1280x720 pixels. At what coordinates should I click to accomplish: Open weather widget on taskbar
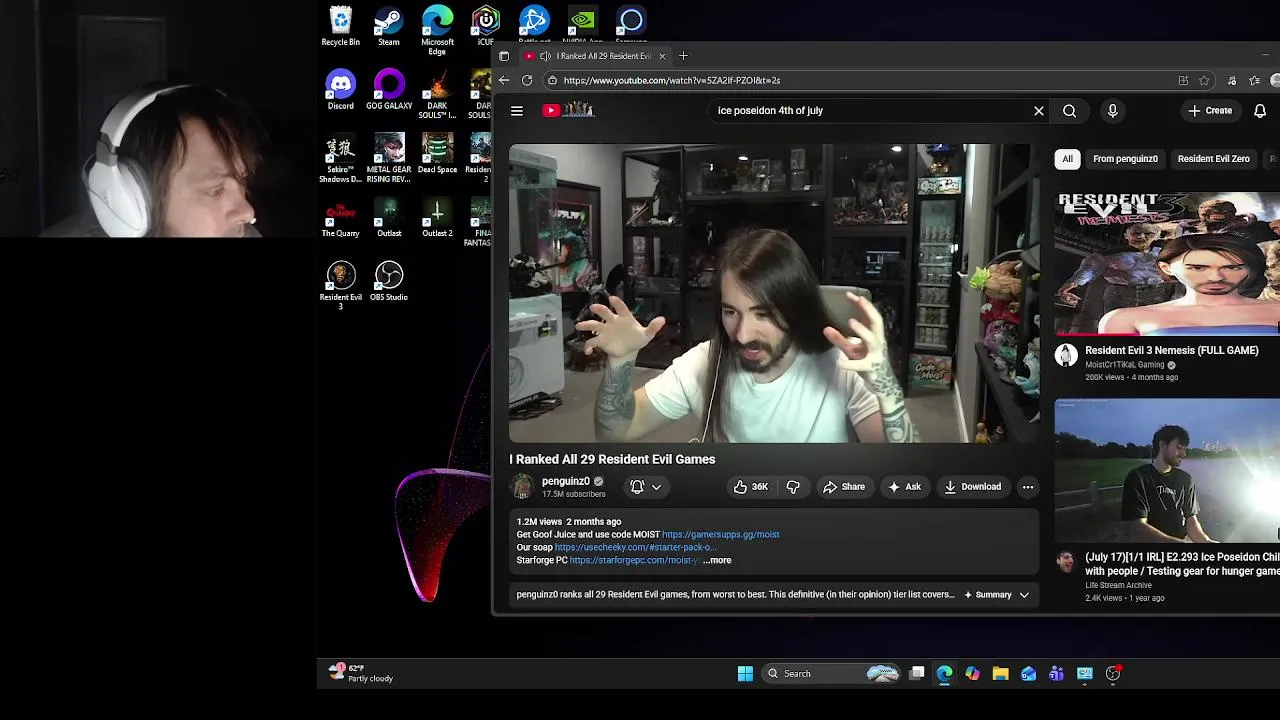(x=362, y=673)
